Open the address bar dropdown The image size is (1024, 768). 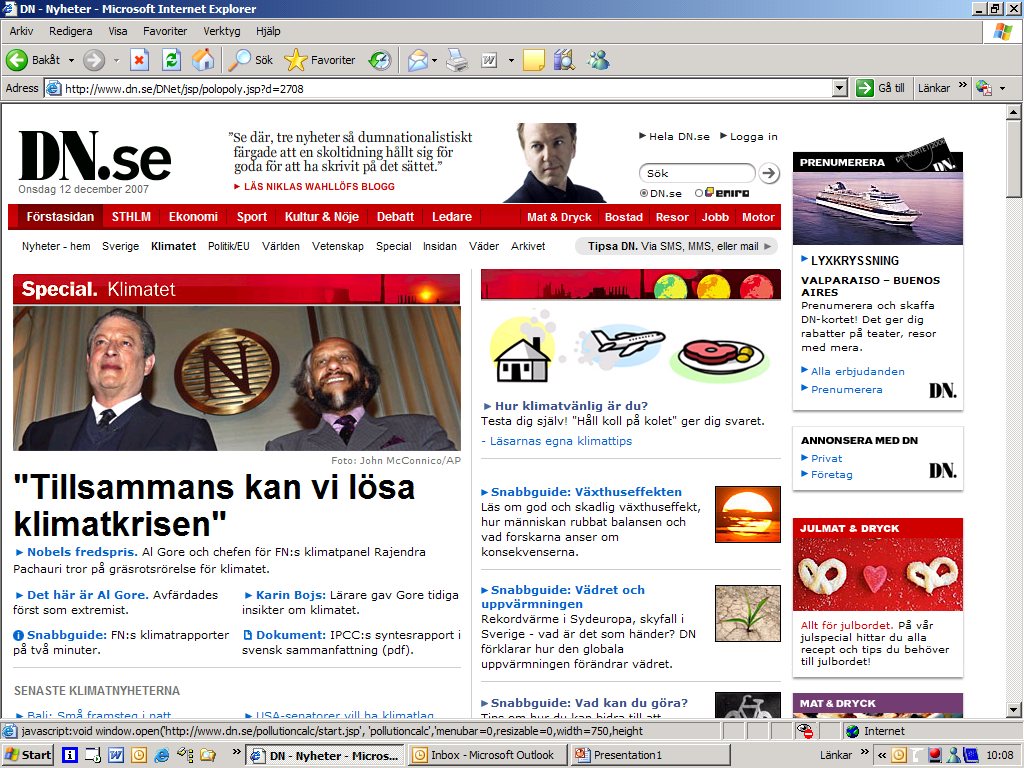point(840,88)
